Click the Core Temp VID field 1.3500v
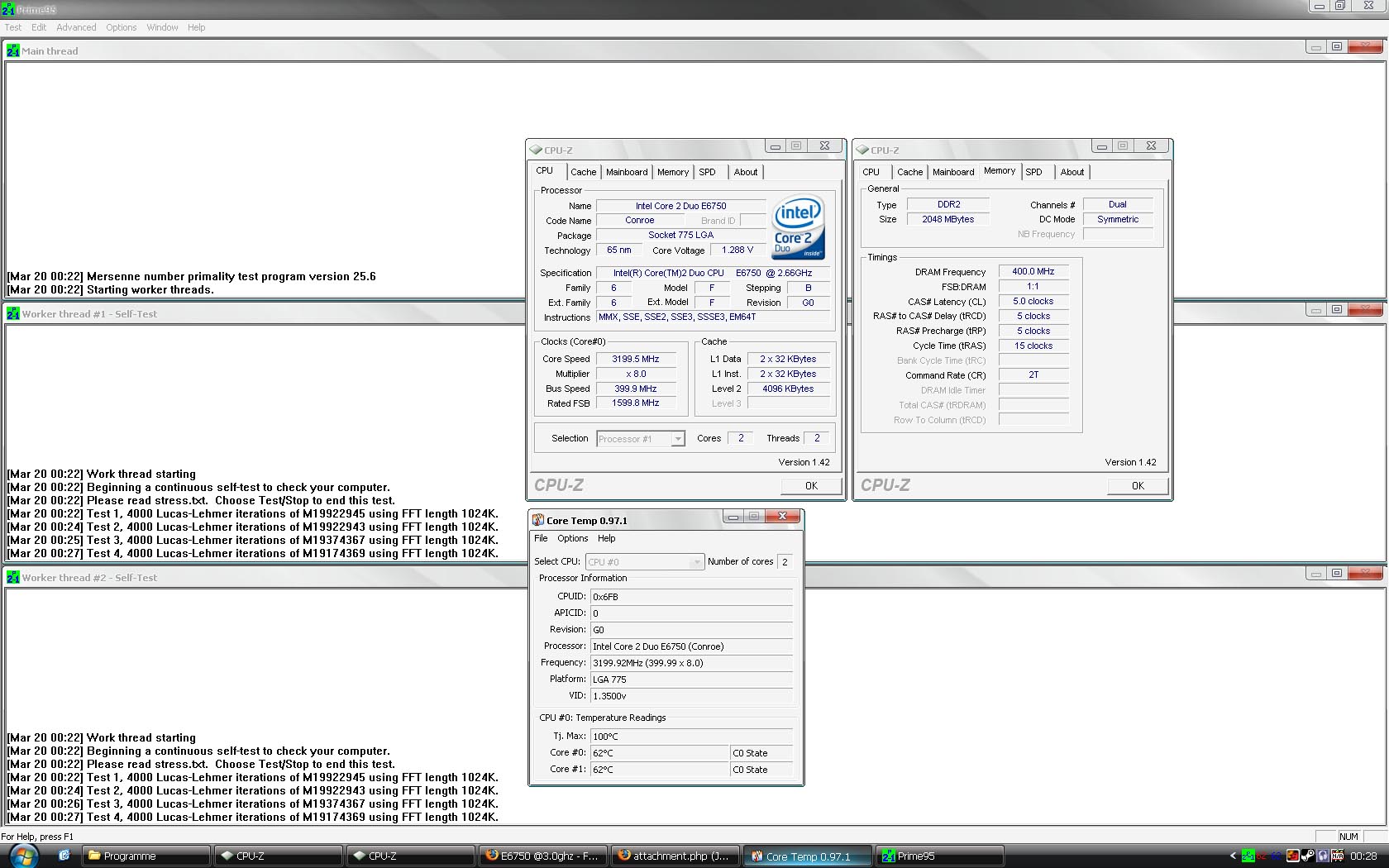 pos(691,696)
